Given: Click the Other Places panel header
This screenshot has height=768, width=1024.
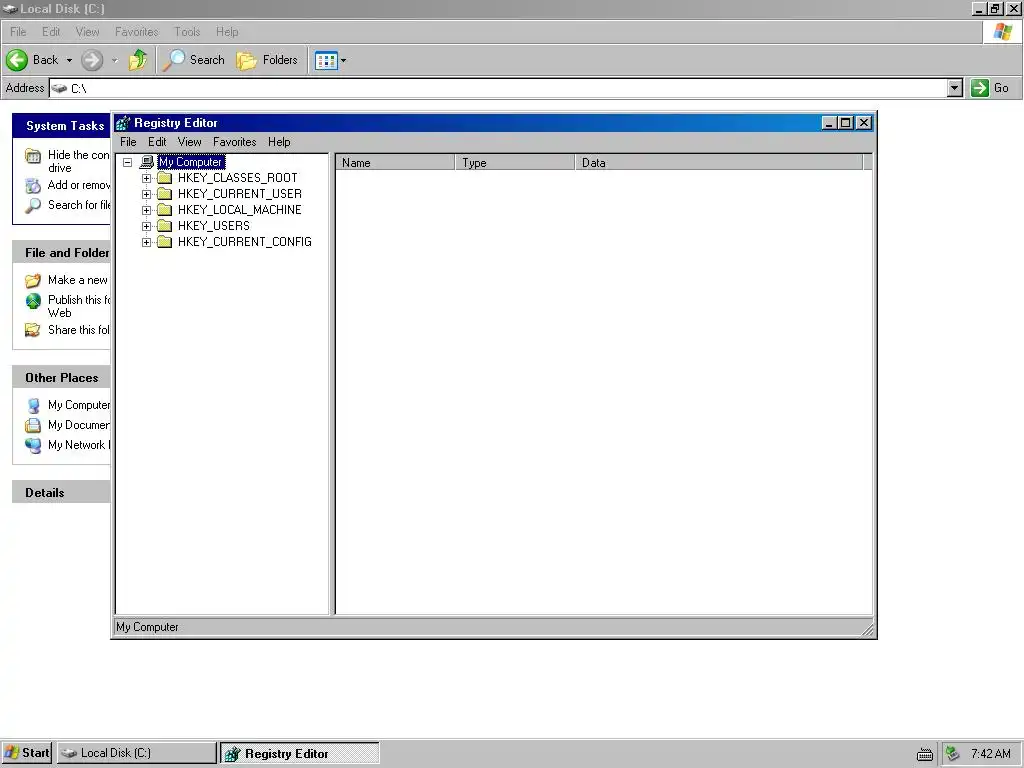Looking at the screenshot, I should pos(61,377).
